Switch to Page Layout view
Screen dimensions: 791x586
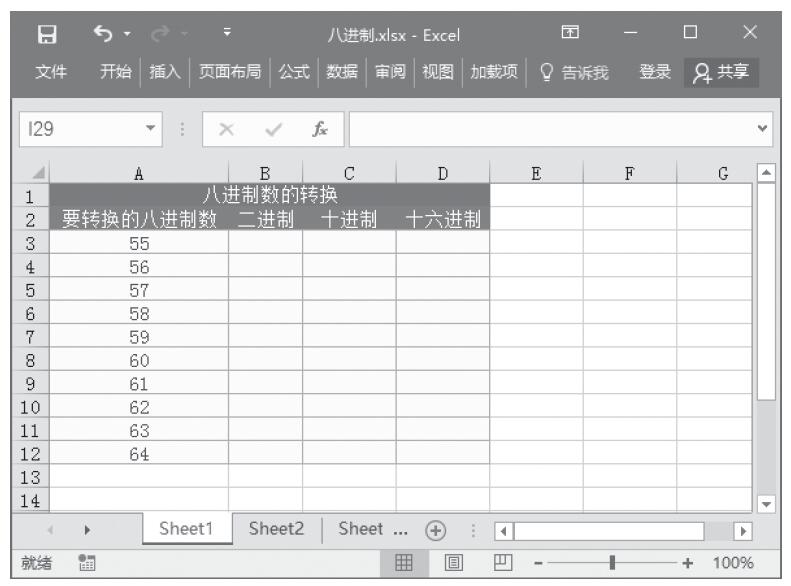coord(451,563)
